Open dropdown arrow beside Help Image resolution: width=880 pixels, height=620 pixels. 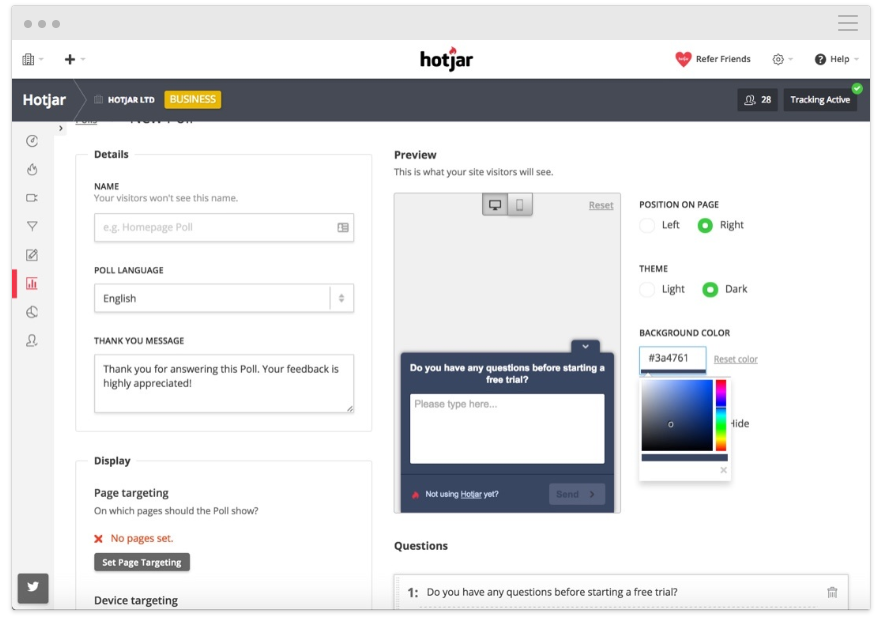click(x=856, y=59)
